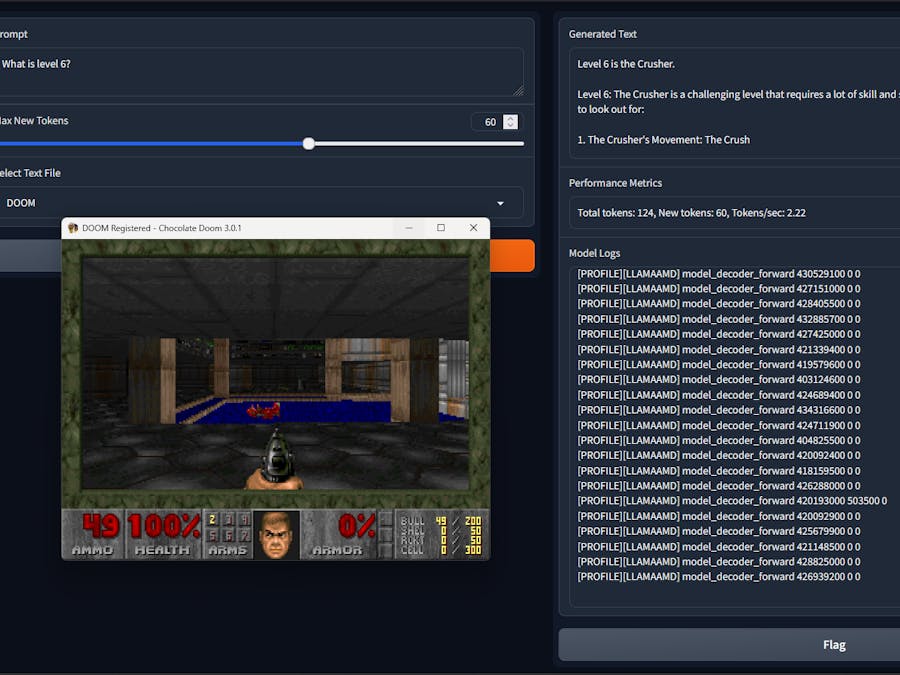The height and width of the screenshot is (675, 900).
Task: Click the red gibbed corpse in the blue pool
Action: point(263,410)
